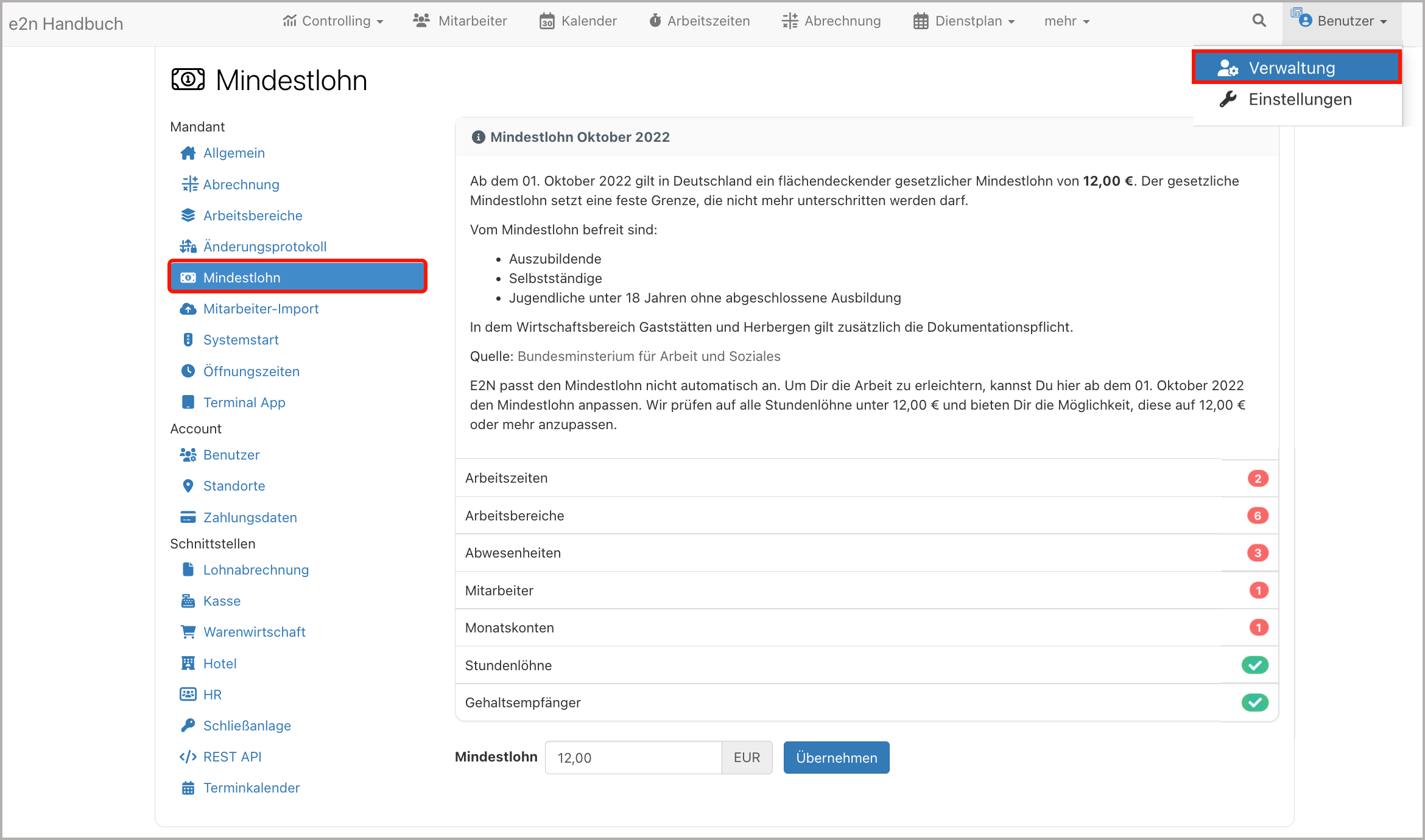The width and height of the screenshot is (1425, 840).
Task: Toggle the Stundenlöhne green checkmark
Action: [1255, 665]
